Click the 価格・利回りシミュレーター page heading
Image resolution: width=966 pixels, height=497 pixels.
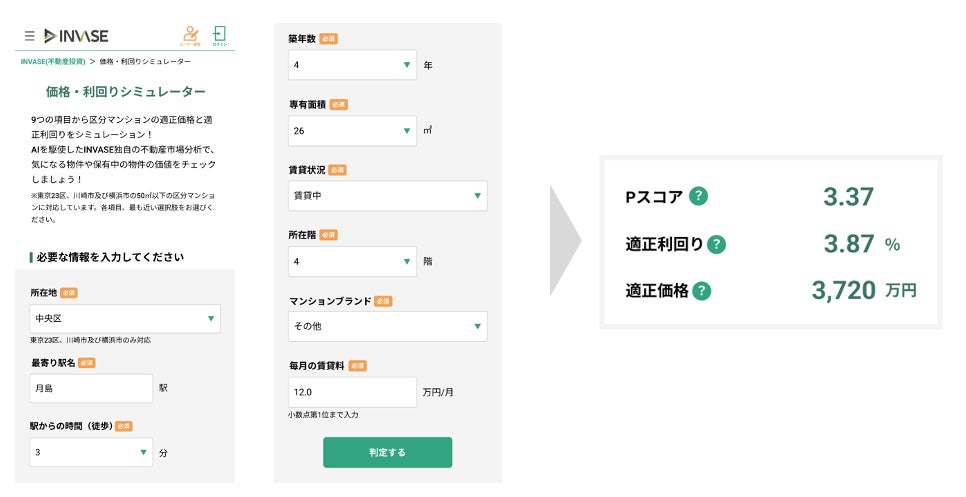126,92
